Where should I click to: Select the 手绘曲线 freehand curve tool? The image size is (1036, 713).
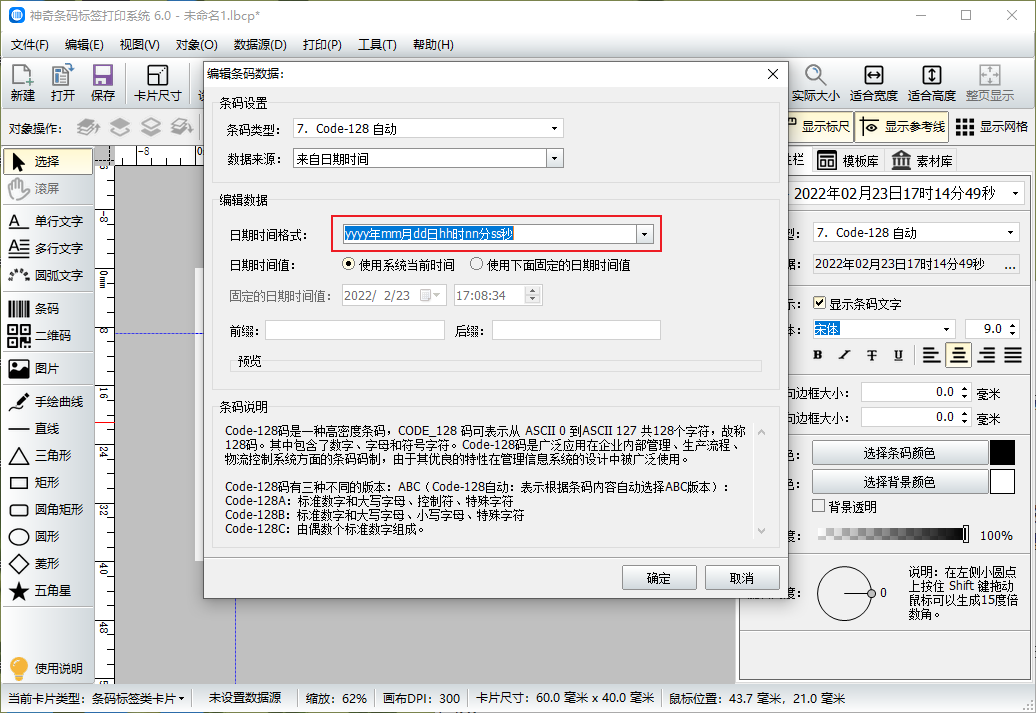click(x=46, y=401)
